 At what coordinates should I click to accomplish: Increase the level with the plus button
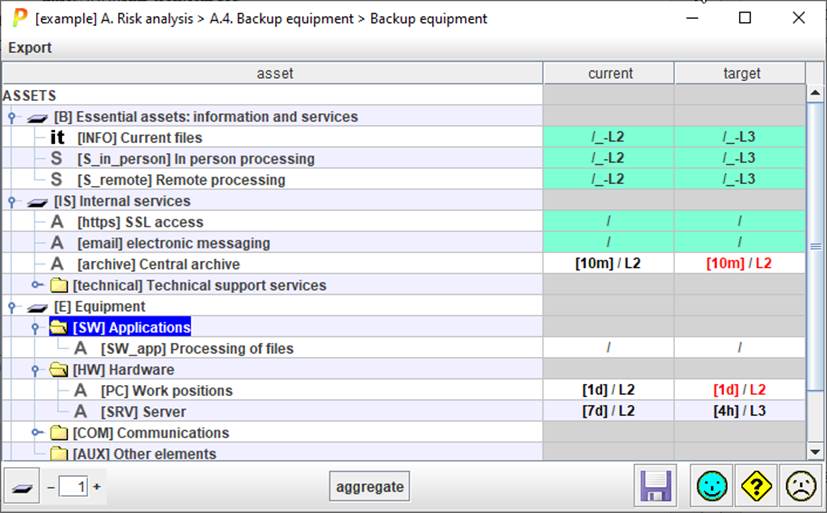click(x=97, y=487)
